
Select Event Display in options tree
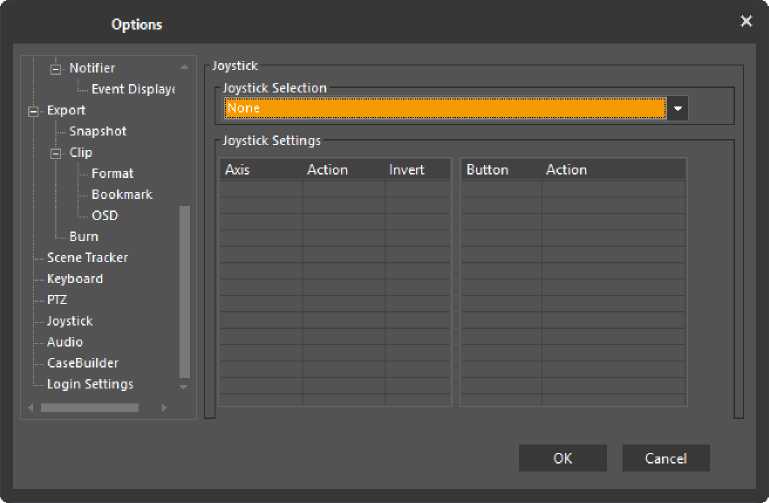(x=132, y=89)
